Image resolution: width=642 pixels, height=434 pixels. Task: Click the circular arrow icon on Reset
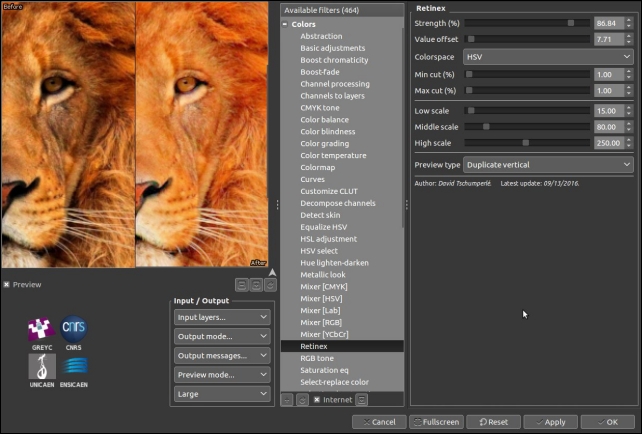click(483, 422)
